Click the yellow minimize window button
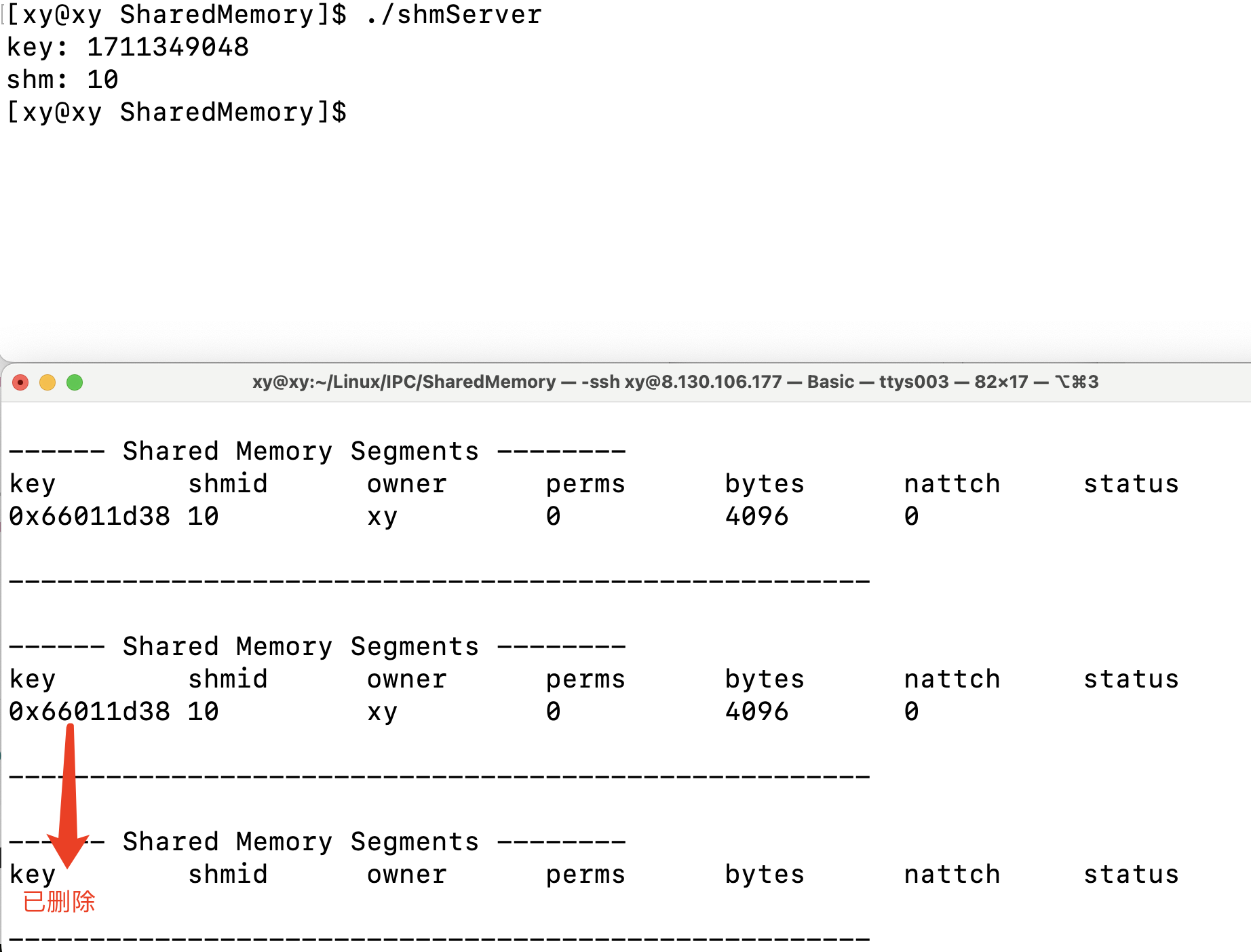The height and width of the screenshot is (952, 1251). point(47,382)
